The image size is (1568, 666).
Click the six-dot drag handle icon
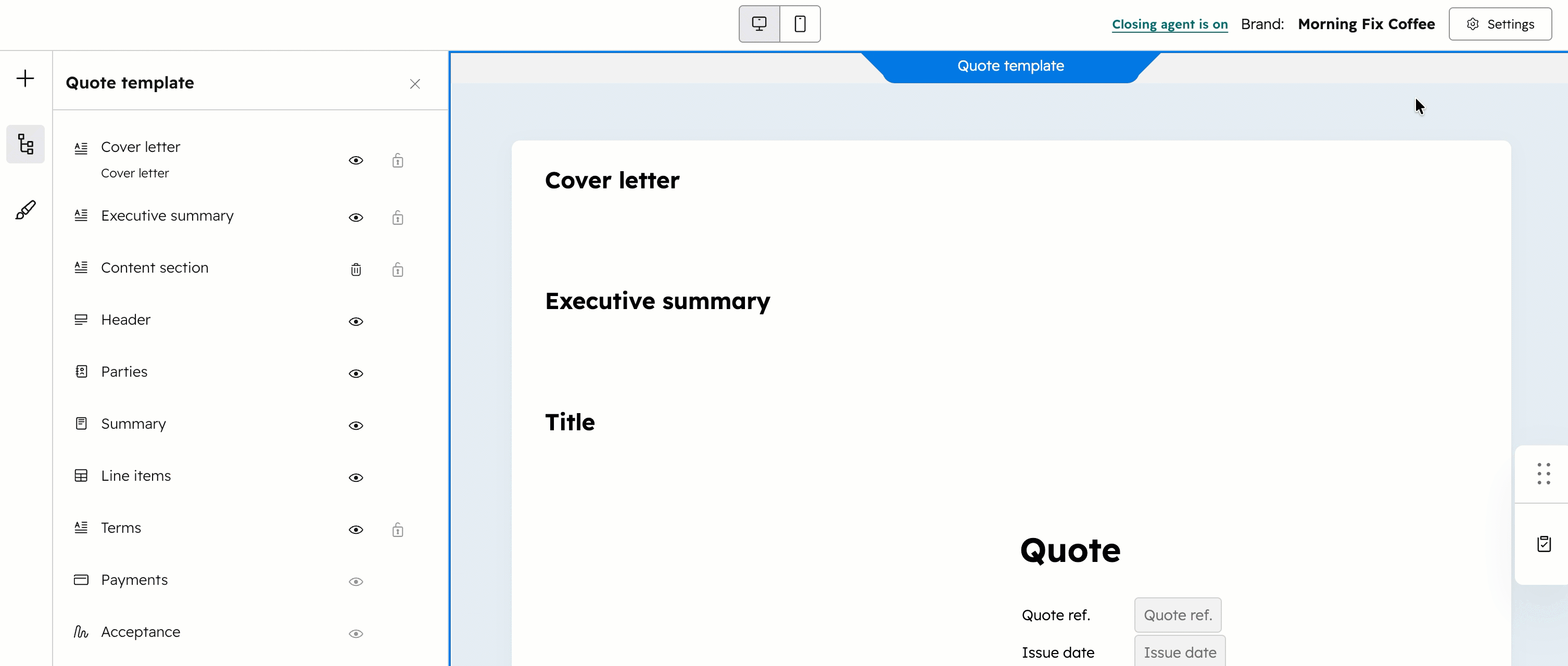(x=1543, y=474)
